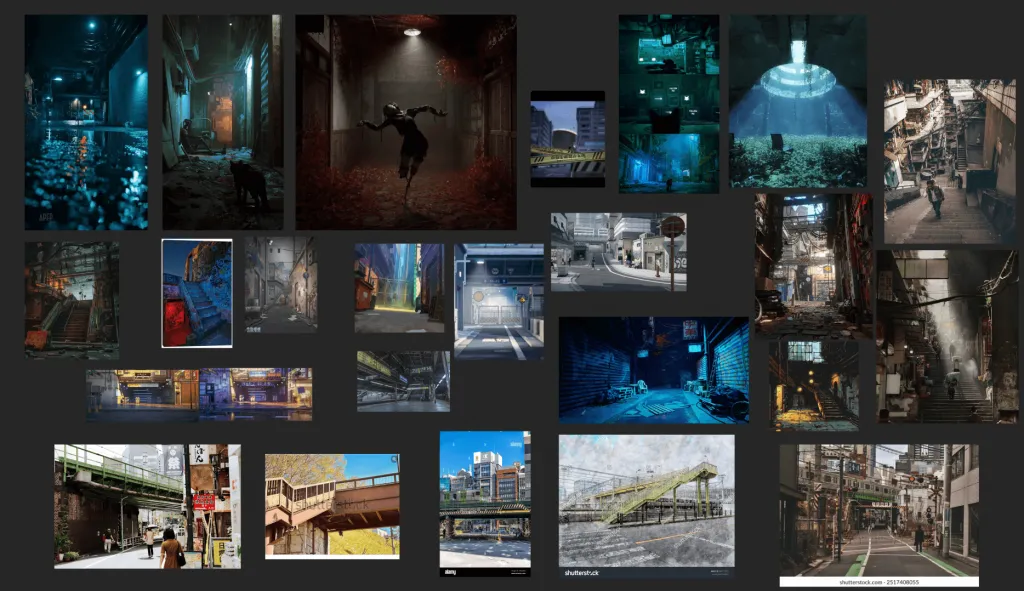Select the Japanese street photo with green overpass
The width and height of the screenshot is (1024, 591).
point(147,506)
